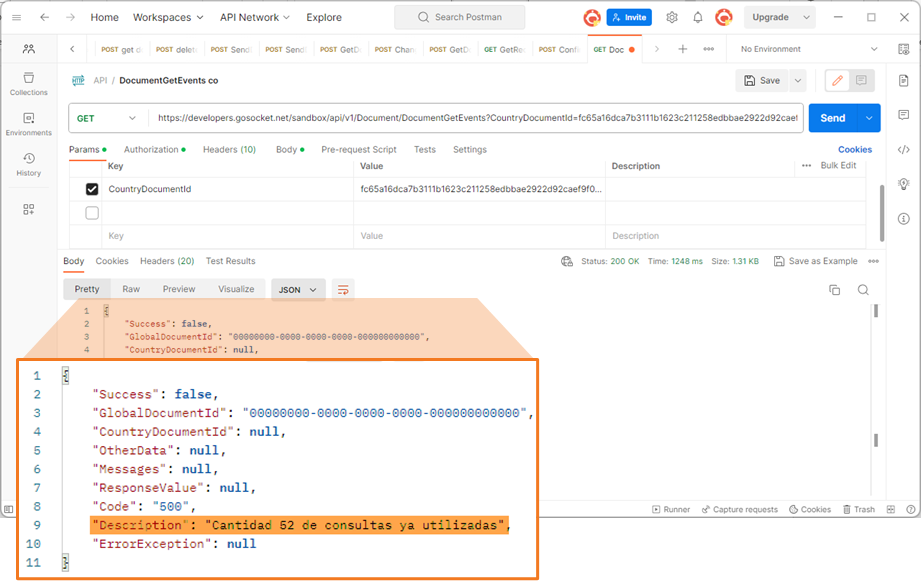Add a new request tab with plus icon
The width and height of the screenshot is (921, 581).
[x=683, y=49]
